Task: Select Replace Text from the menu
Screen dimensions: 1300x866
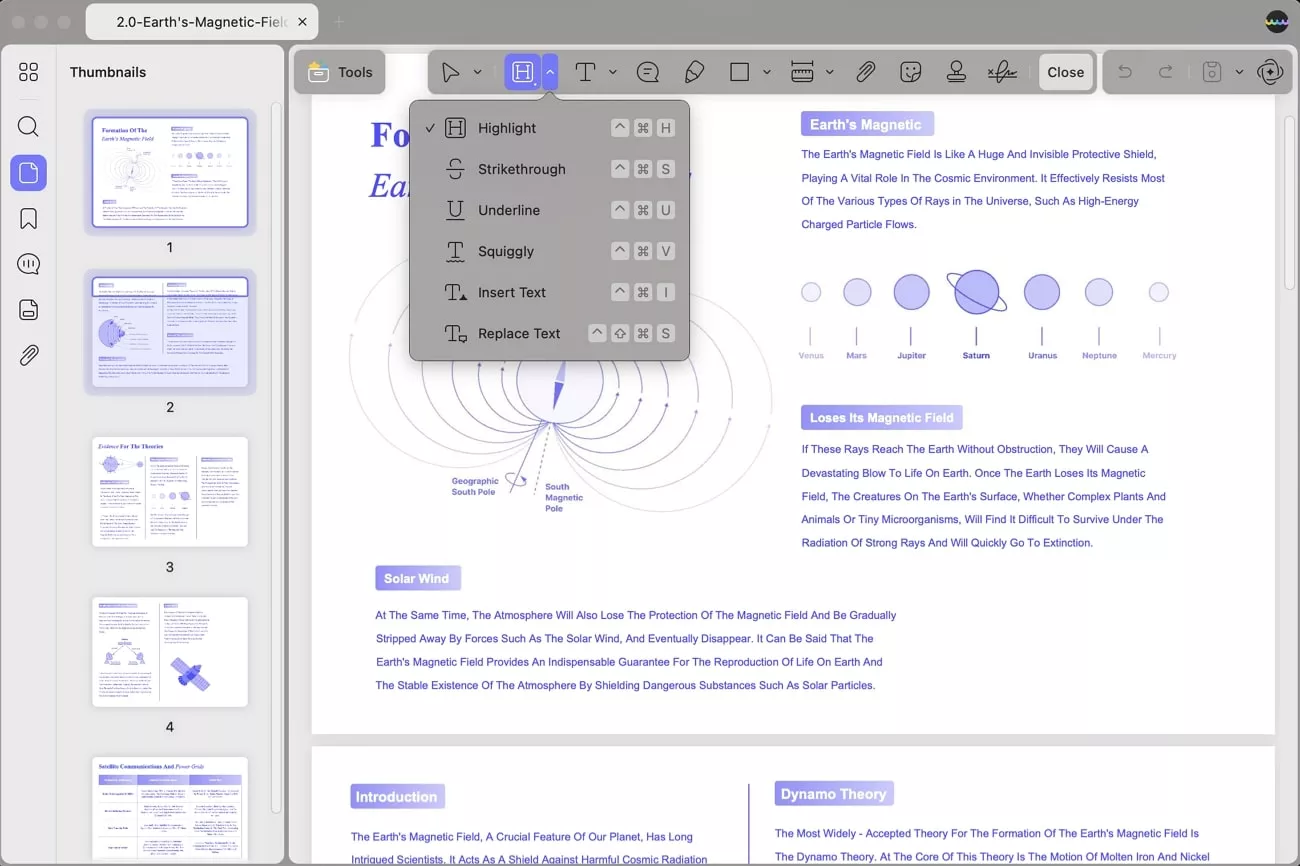Action: pos(519,333)
